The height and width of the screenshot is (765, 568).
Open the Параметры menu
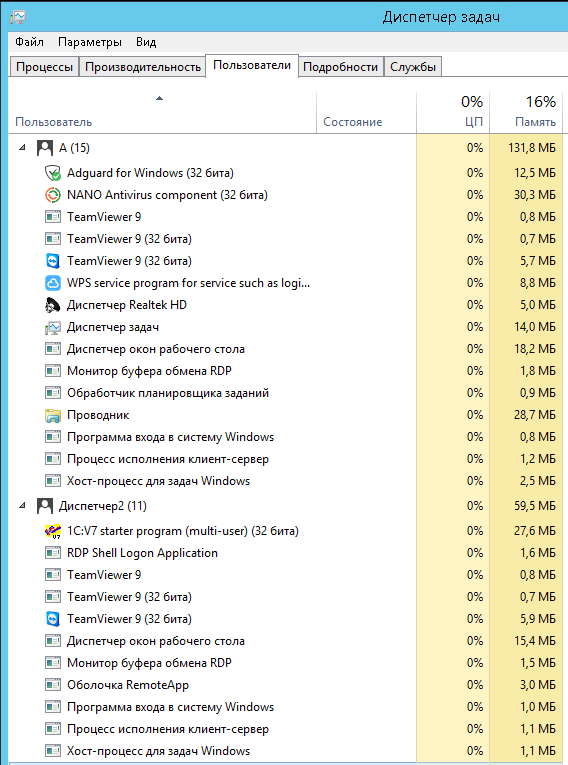[x=90, y=42]
